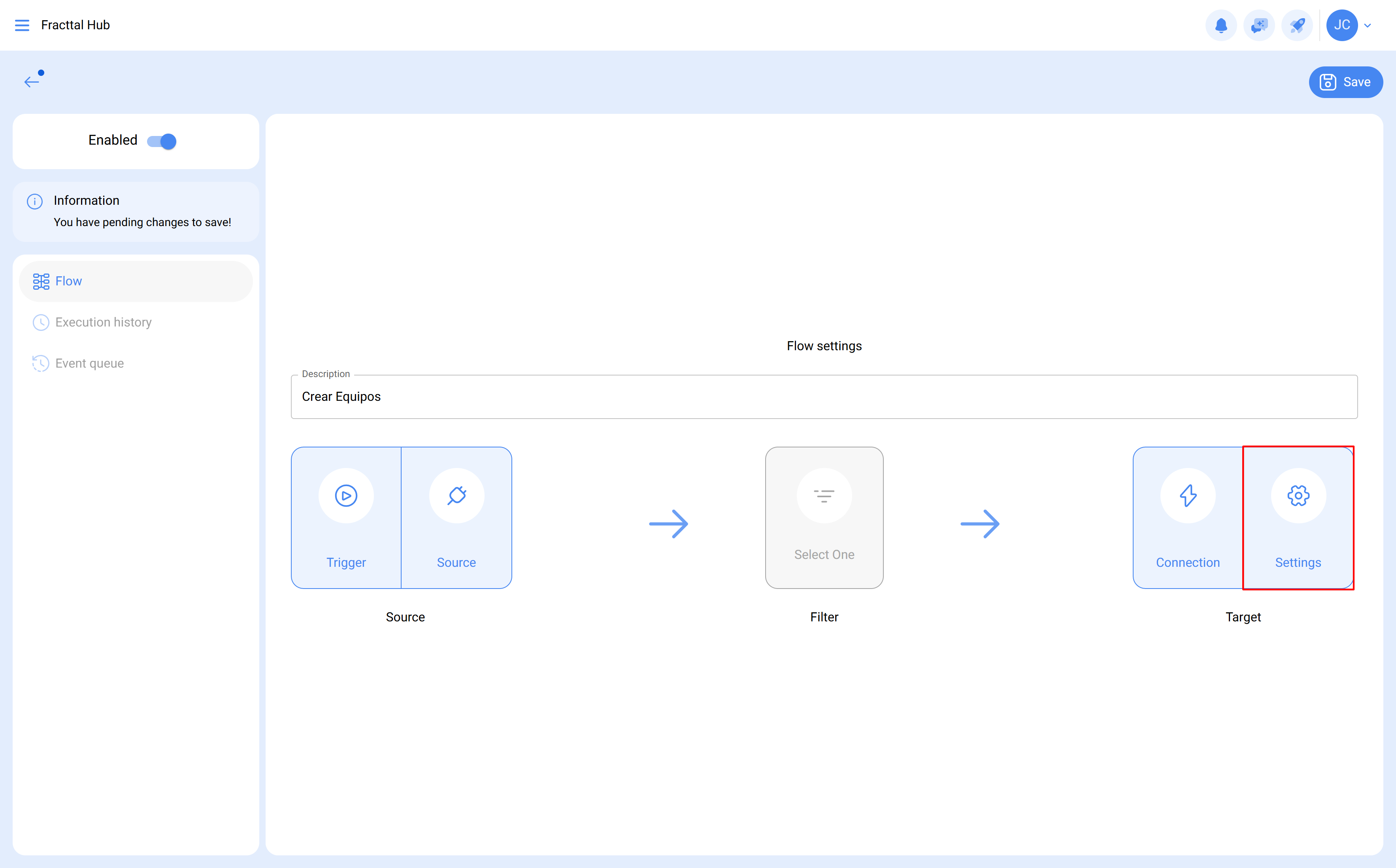
Task: Click the rocket launcher icon
Action: (1297, 25)
